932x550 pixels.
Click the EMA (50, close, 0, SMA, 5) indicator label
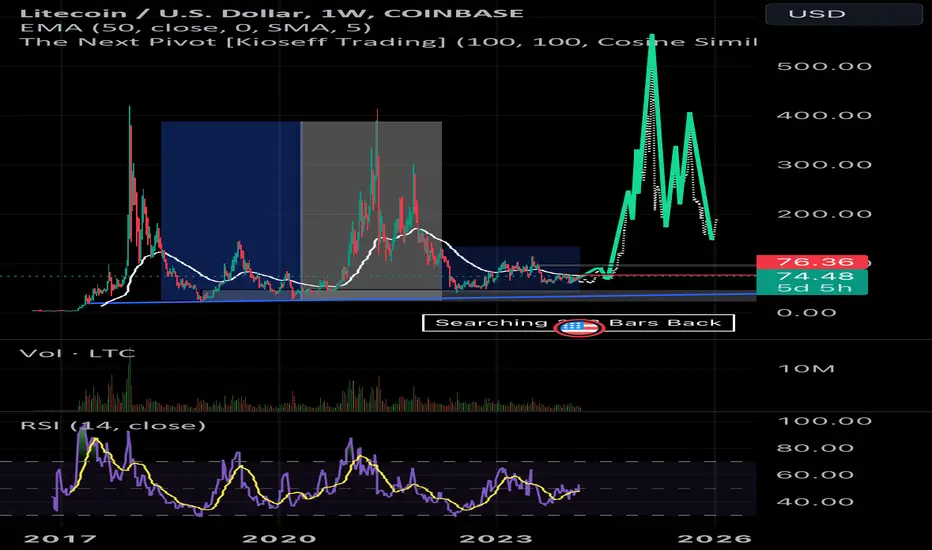pos(196,27)
